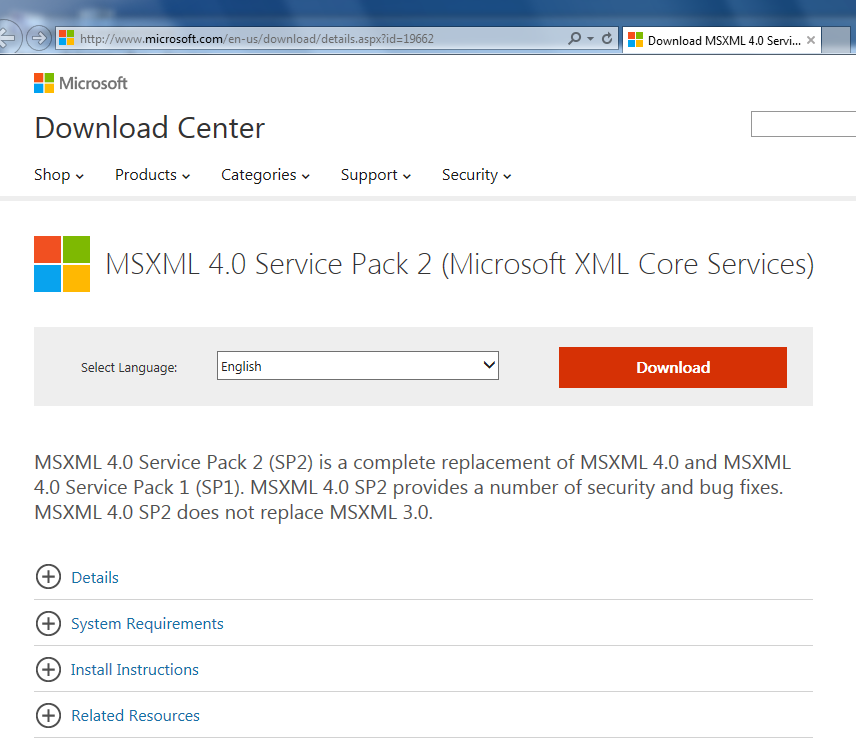Click the plus icon next to System Requirements
The width and height of the screenshot is (856, 749).
click(x=48, y=623)
